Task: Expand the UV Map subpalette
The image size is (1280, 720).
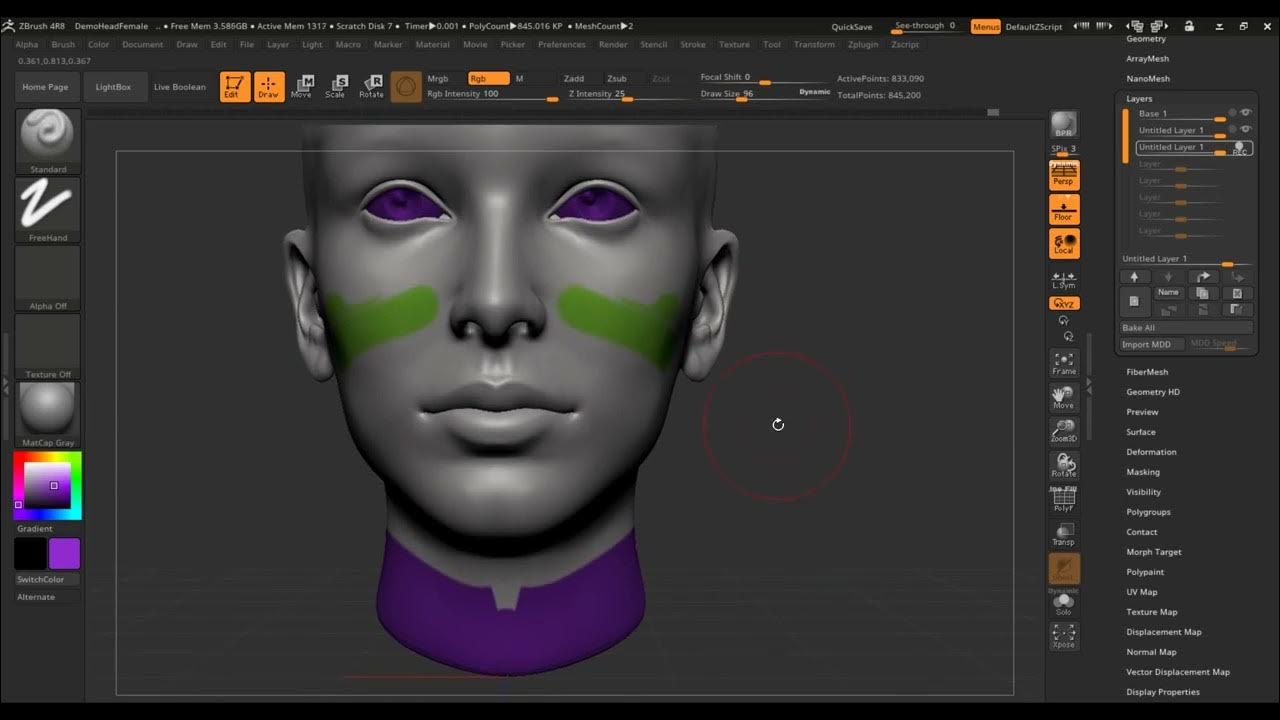Action: pos(1142,592)
